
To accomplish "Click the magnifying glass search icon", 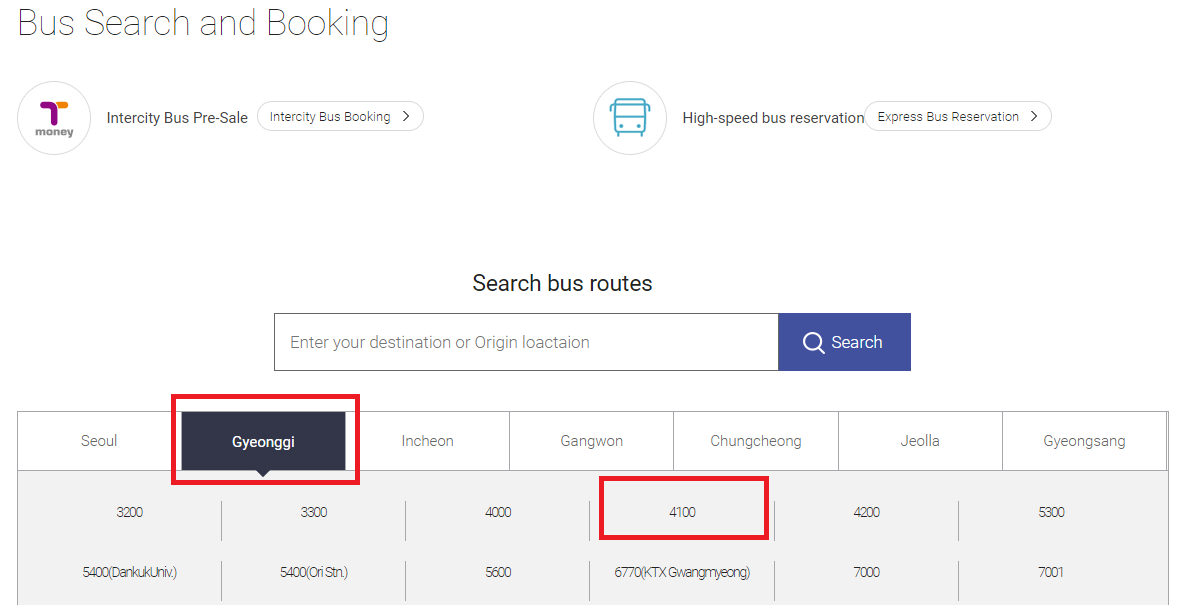I will pyautogui.click(x=813, y=342).
